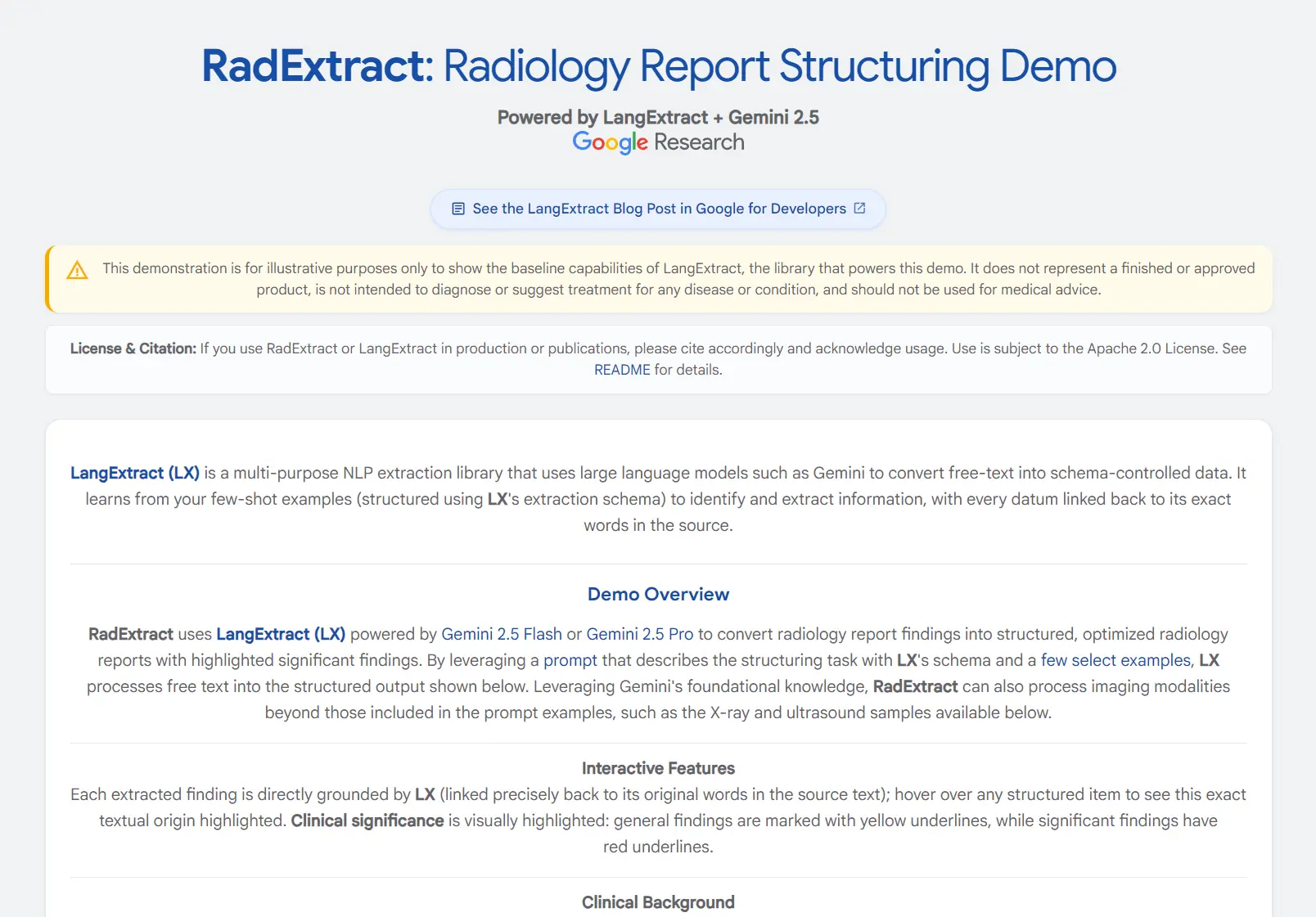Click the document icon inside the blog post button
The width and height of the screenshot is (1316, 917).
[457, 209]
